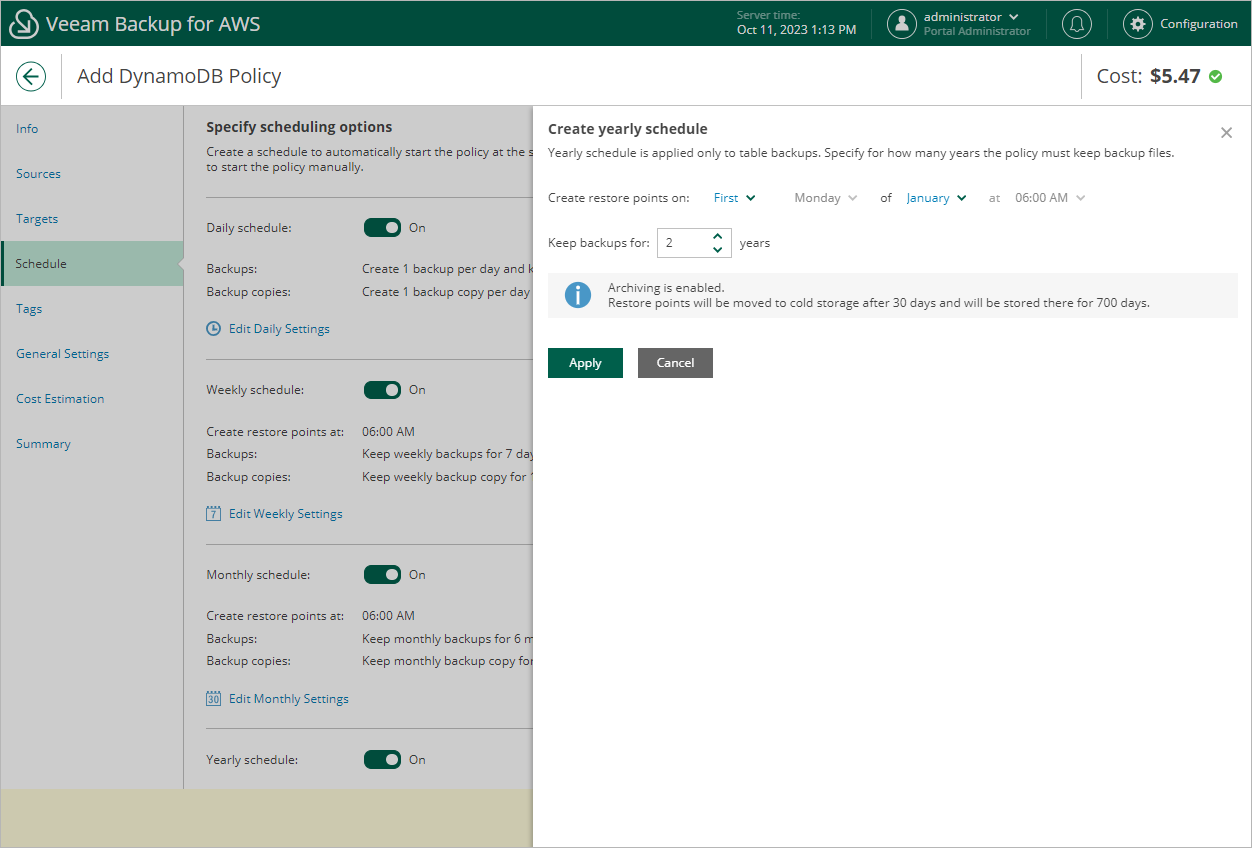Click the calendar icon beside Edit Monthly Settings
1252x848 pixels.
(213, 698)
